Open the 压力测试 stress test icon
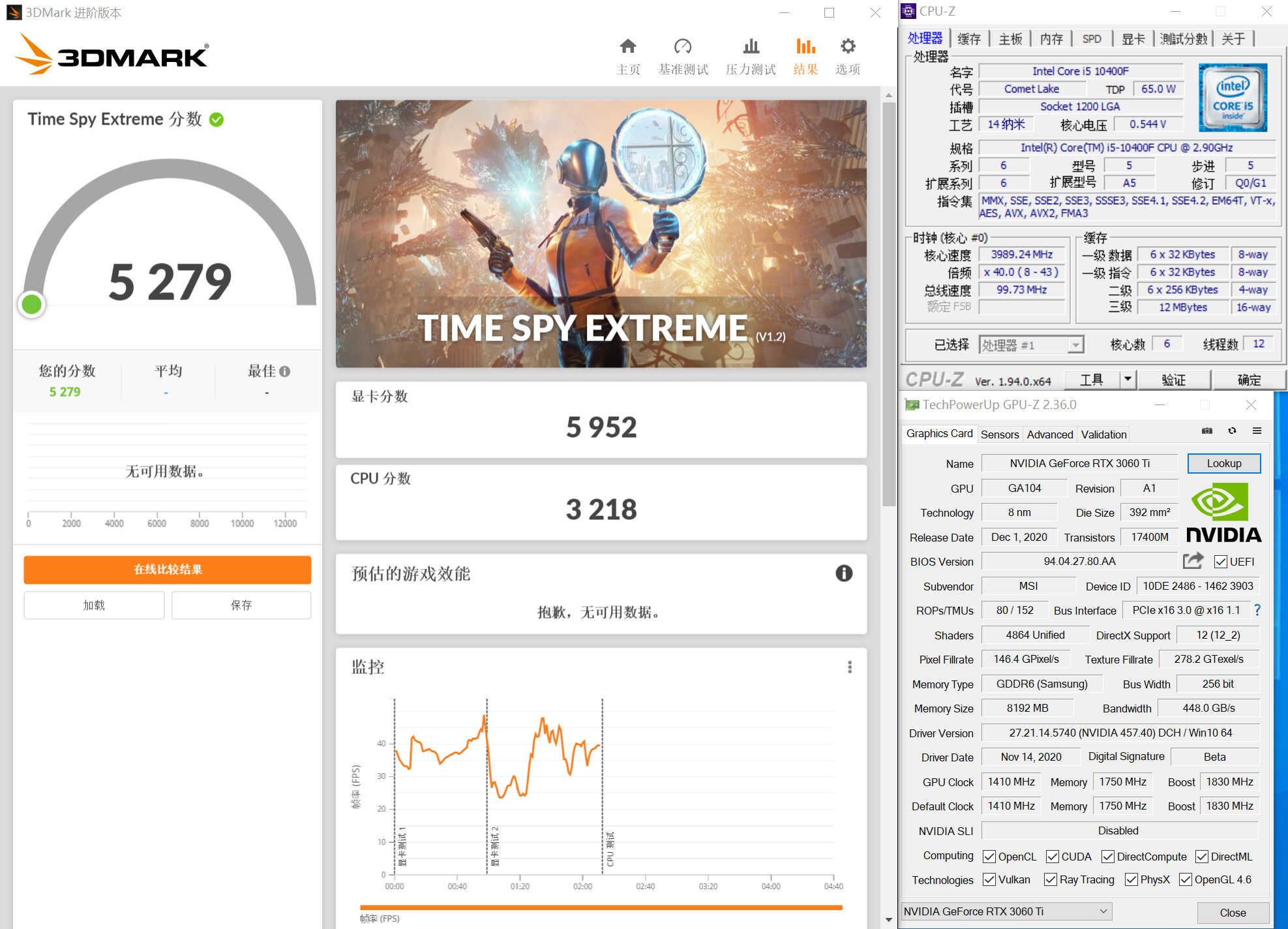Viewport: 1288px width, 929px height. [x=751, y=46]
